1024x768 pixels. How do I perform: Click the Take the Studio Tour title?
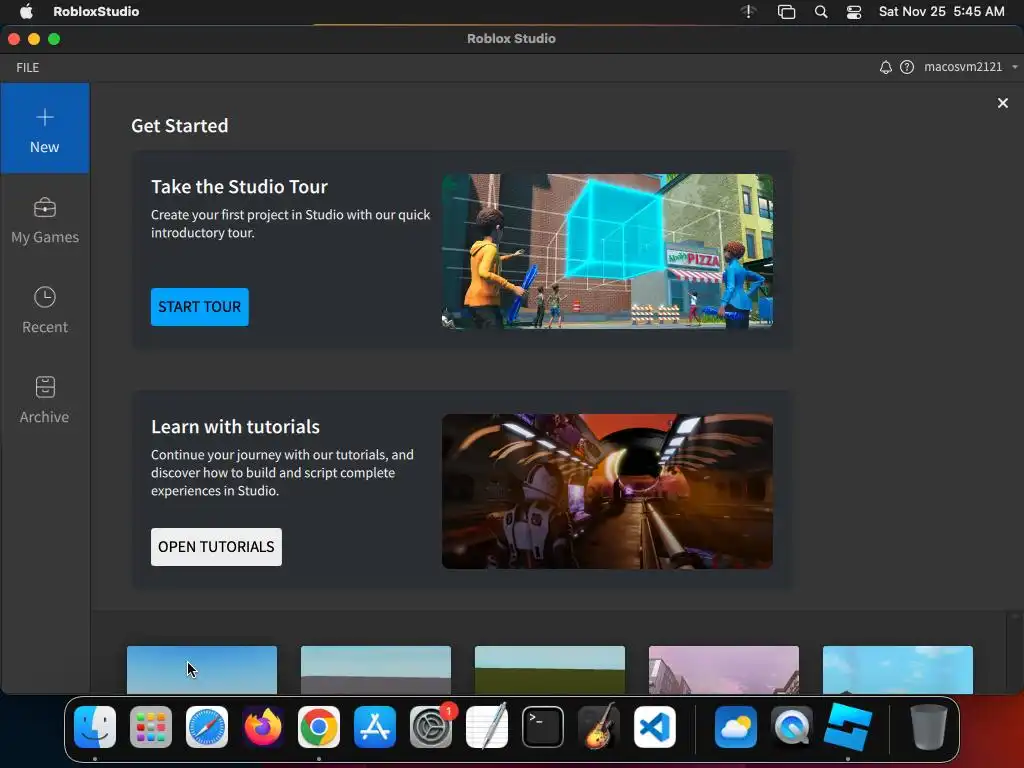pyautogui.click(x=239, y=187)
